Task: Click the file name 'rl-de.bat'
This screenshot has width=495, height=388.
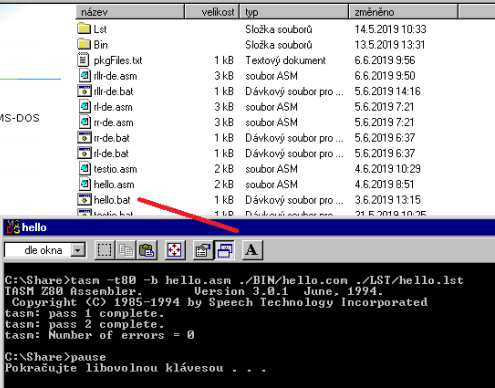Action: (x=111, y=153)
